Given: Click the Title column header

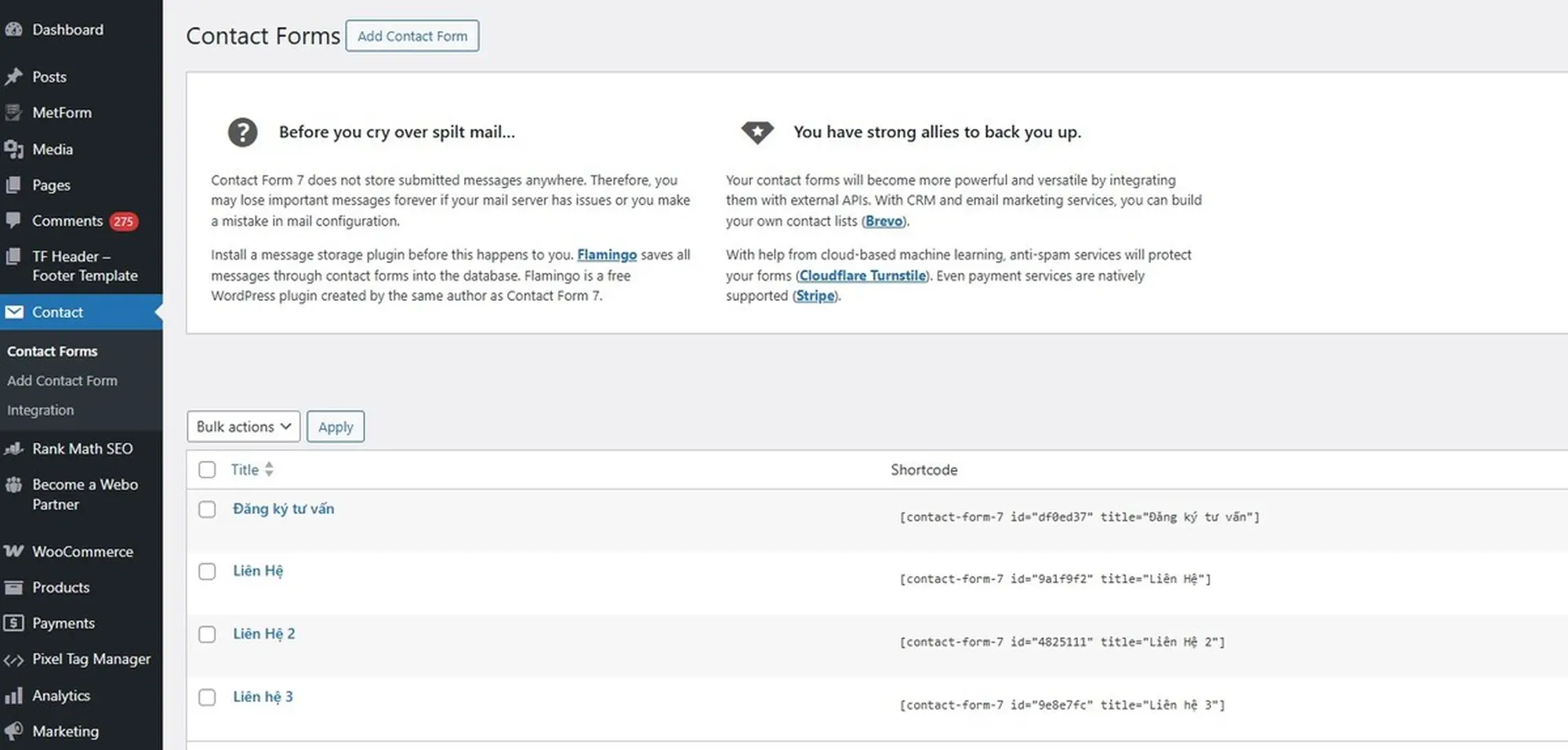Looking at the screenshot, I should 245,469.
